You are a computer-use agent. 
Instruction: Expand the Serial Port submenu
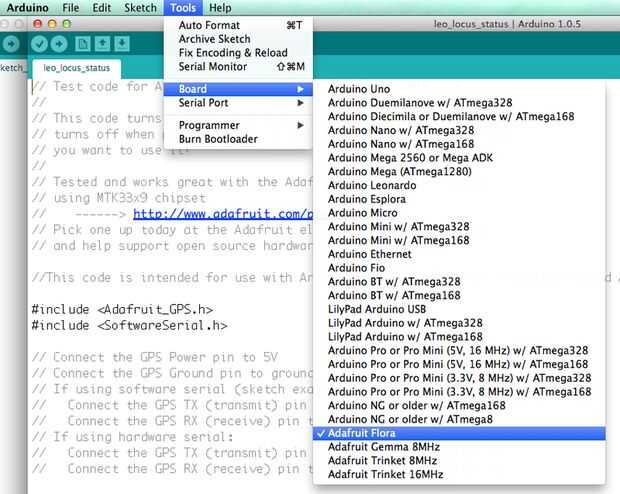pyautogui.click(x=238, y=103)
